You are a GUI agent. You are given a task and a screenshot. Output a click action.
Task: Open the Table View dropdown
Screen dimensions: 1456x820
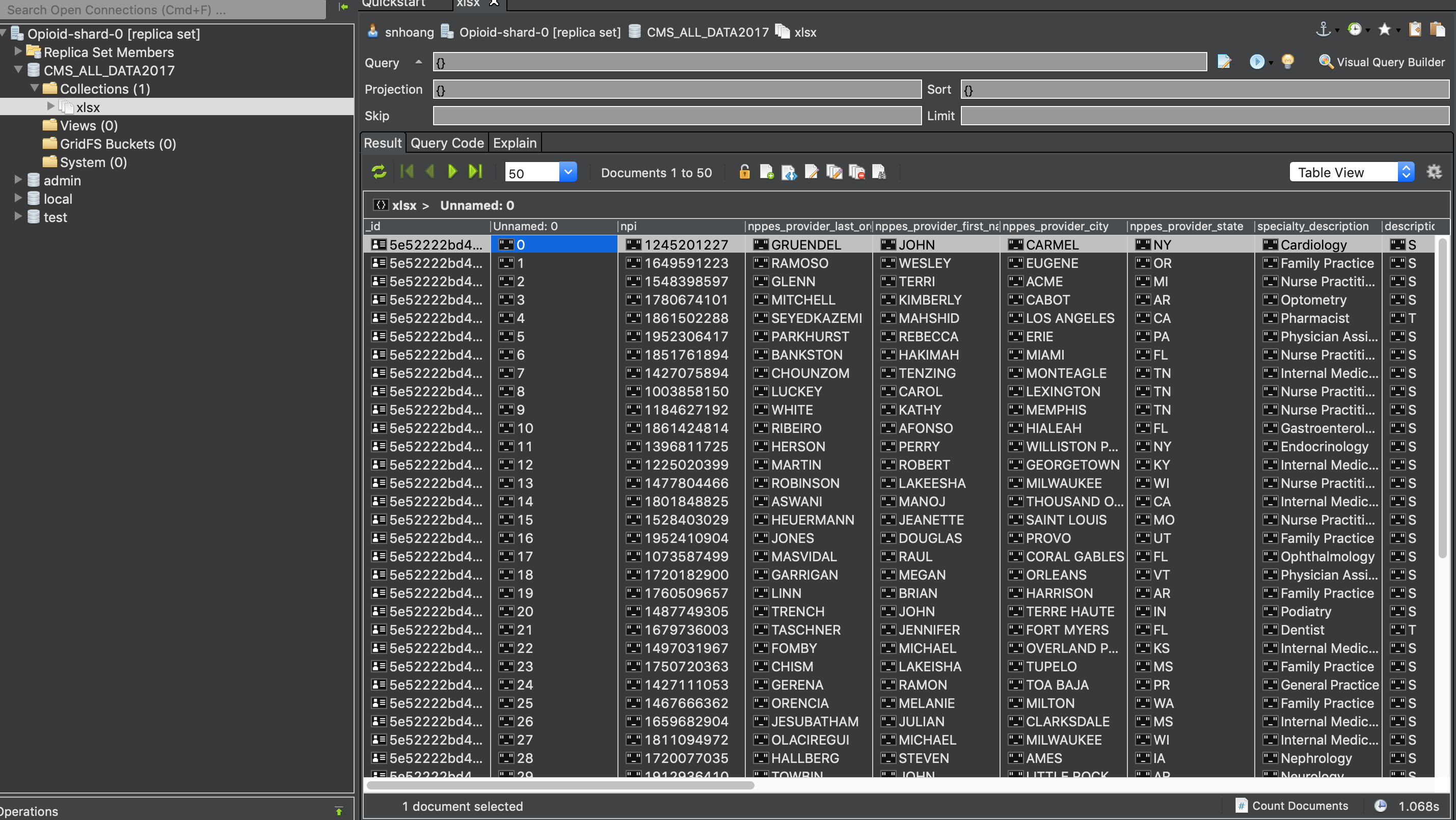click(1352, 172)
